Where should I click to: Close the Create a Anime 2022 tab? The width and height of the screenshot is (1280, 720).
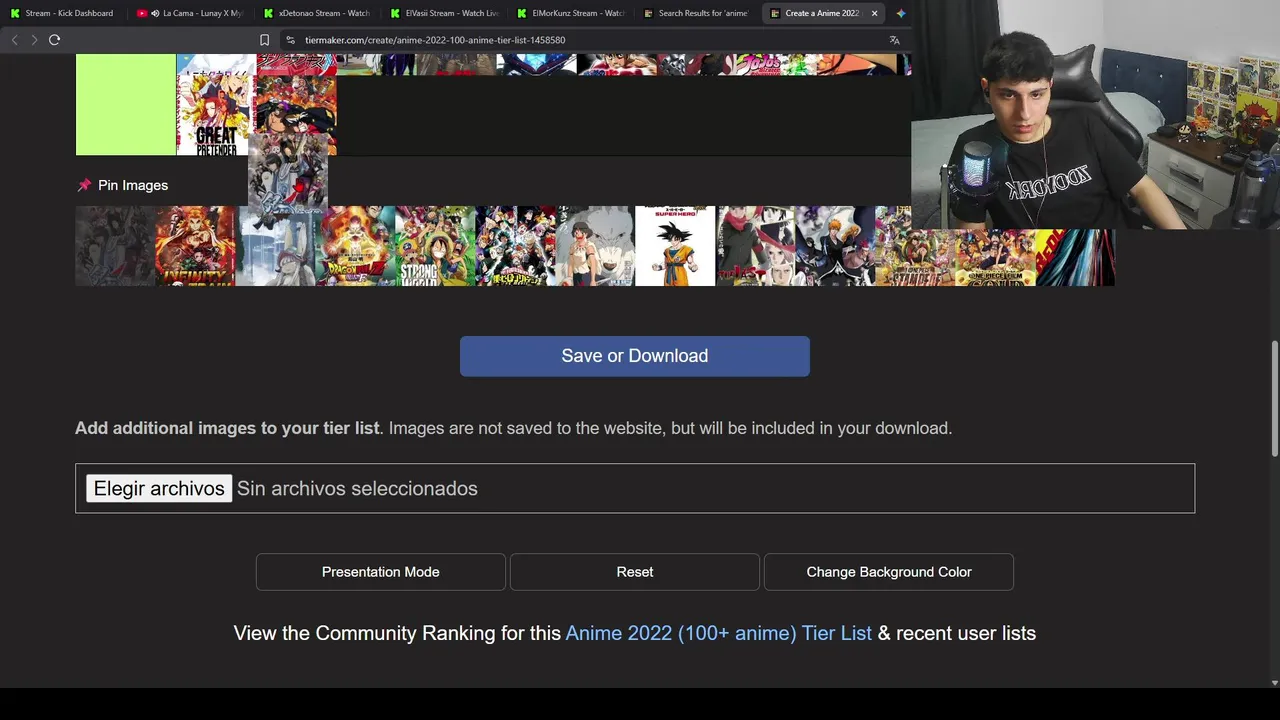[x=874, y=13]
